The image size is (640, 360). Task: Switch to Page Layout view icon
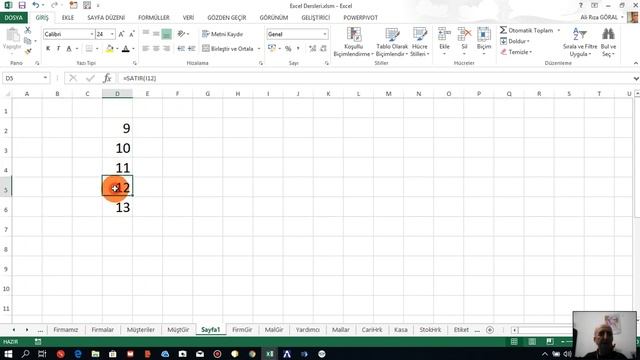coord(532,342)
